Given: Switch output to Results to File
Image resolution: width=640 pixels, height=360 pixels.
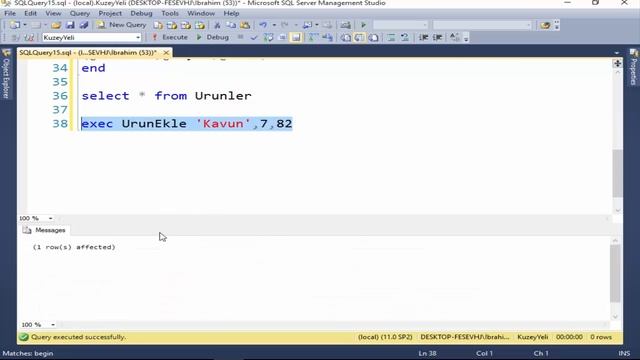Looking at the screenshot, I should 373,38.
